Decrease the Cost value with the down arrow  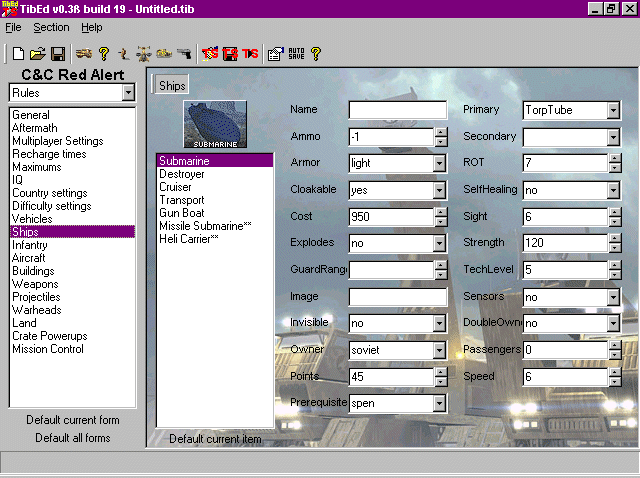point(441,222)
